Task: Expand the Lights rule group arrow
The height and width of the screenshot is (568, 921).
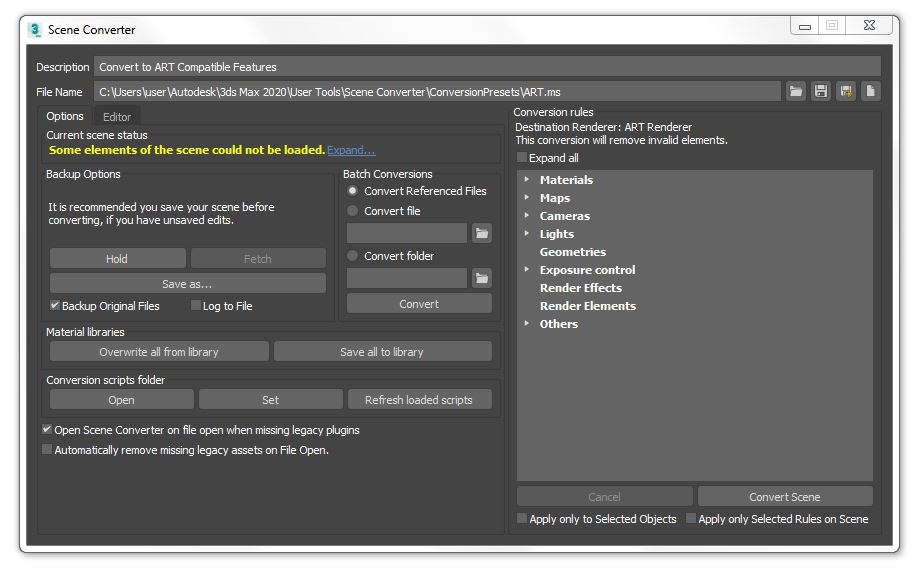Action: coord(527,233)
